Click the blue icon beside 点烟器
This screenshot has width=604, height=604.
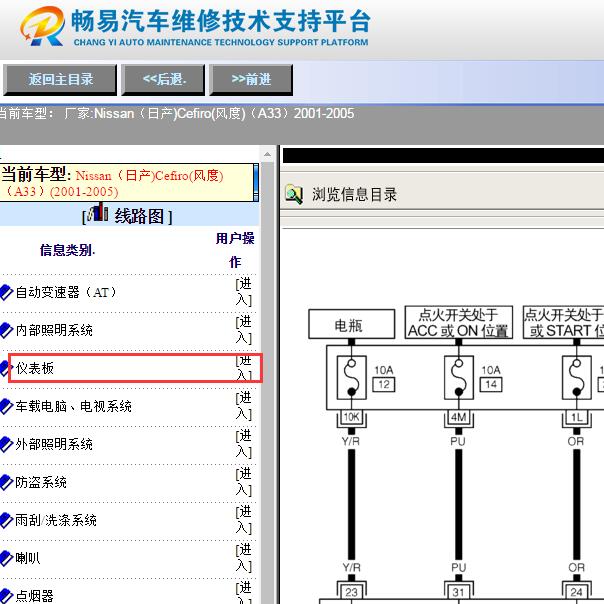pos(6,596)
